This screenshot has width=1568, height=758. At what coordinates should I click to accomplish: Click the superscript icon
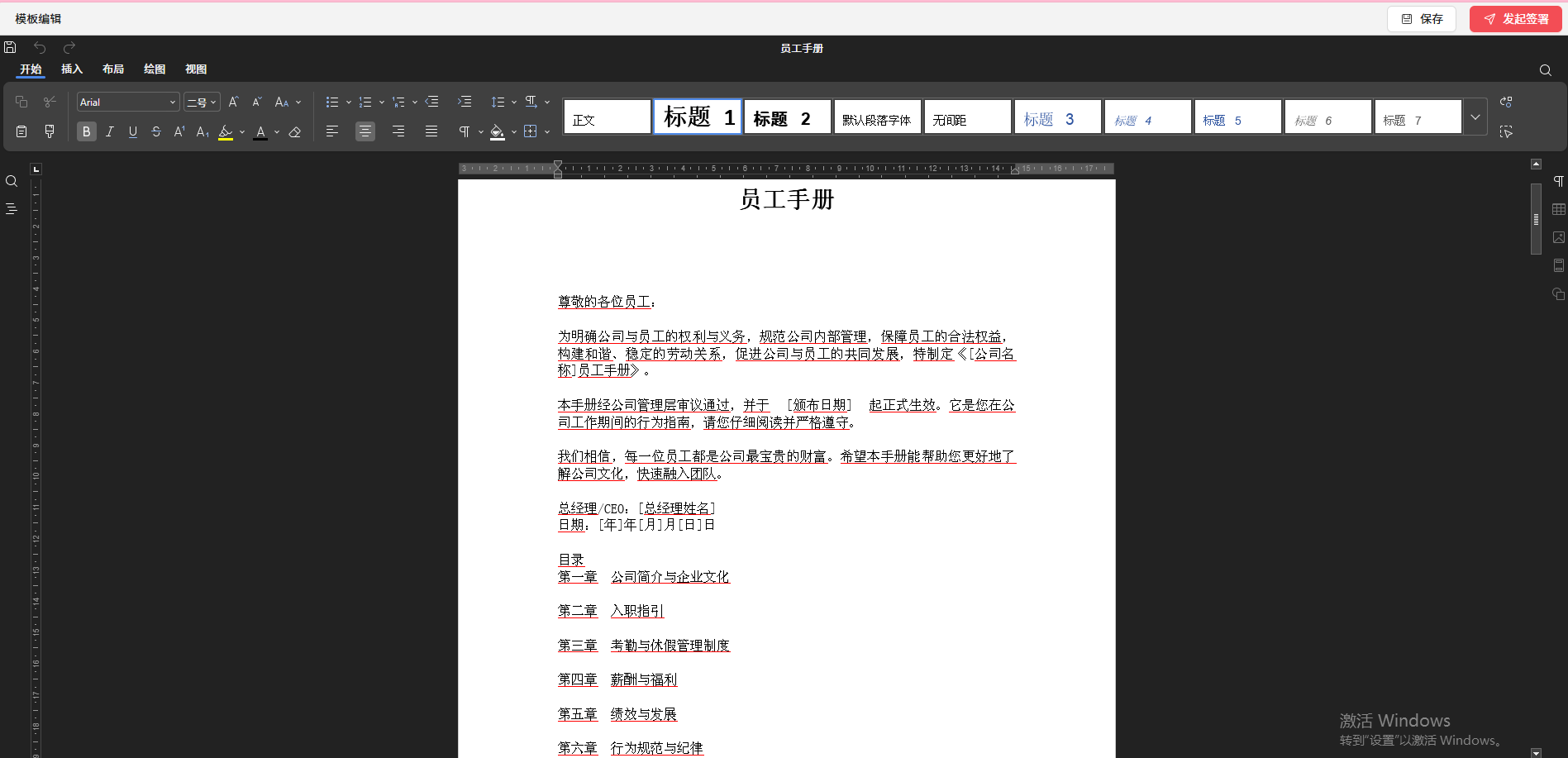pos(179,131)
